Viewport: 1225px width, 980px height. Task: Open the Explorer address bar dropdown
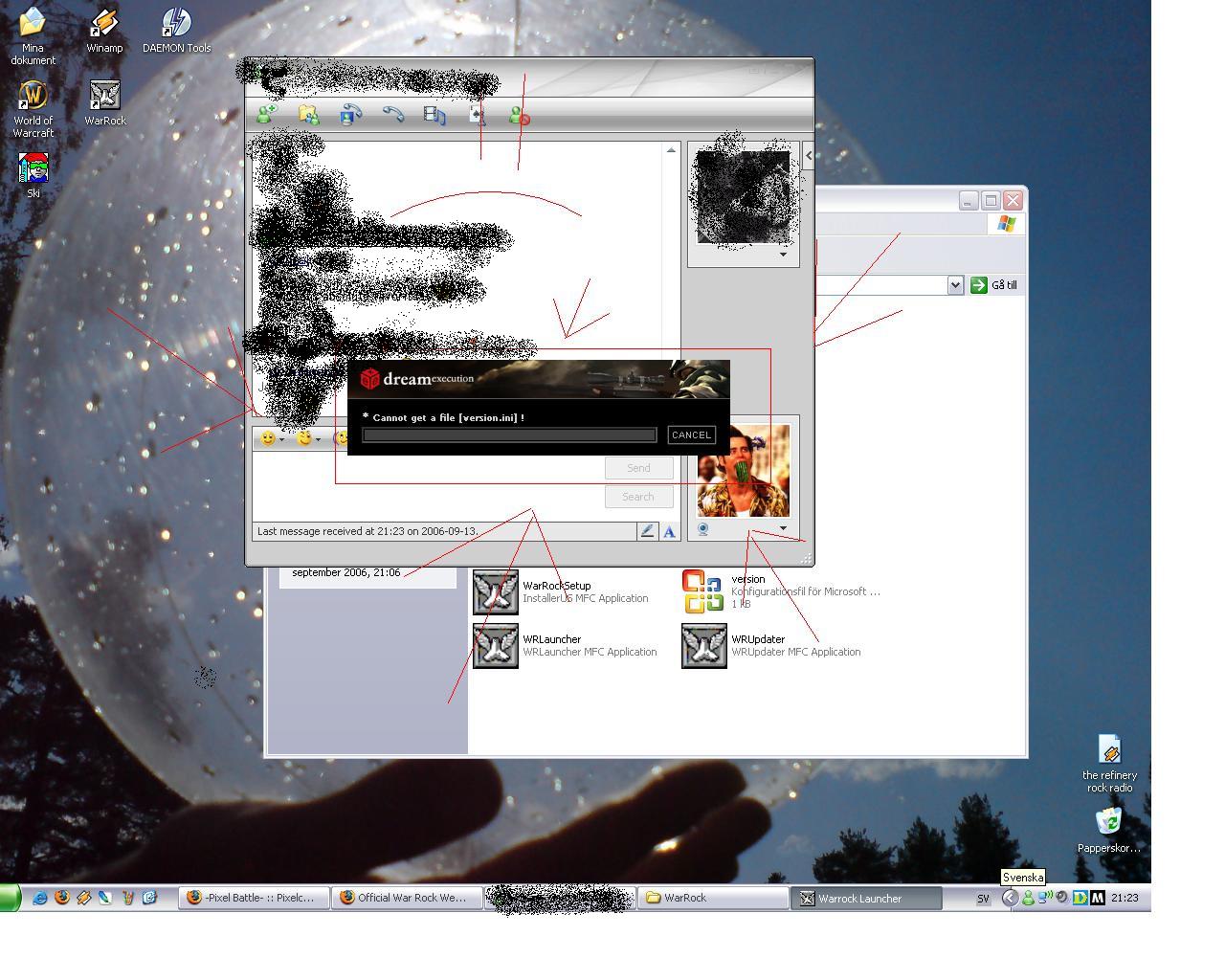coord(954,285)
